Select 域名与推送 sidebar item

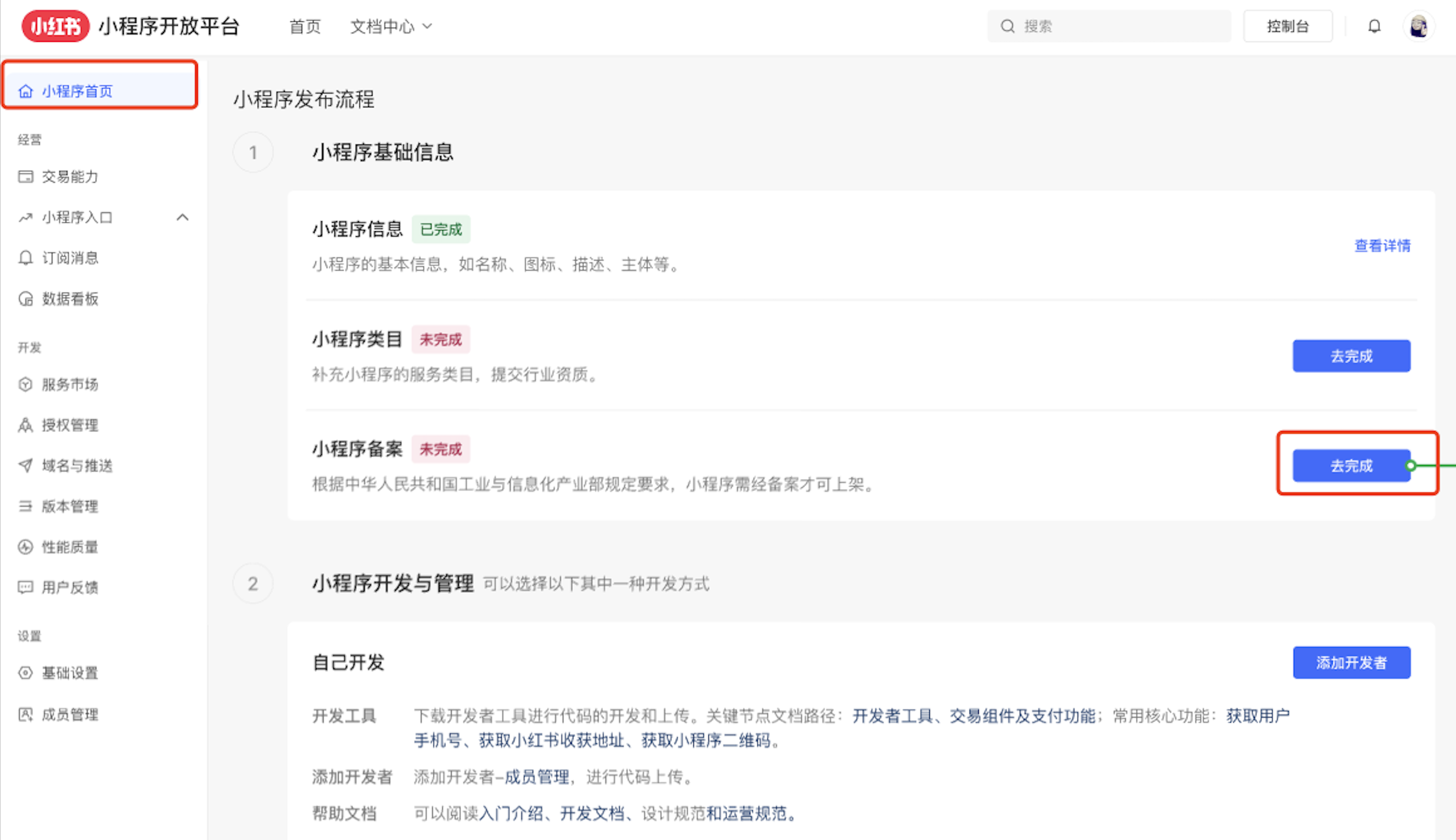click(77, 466)
